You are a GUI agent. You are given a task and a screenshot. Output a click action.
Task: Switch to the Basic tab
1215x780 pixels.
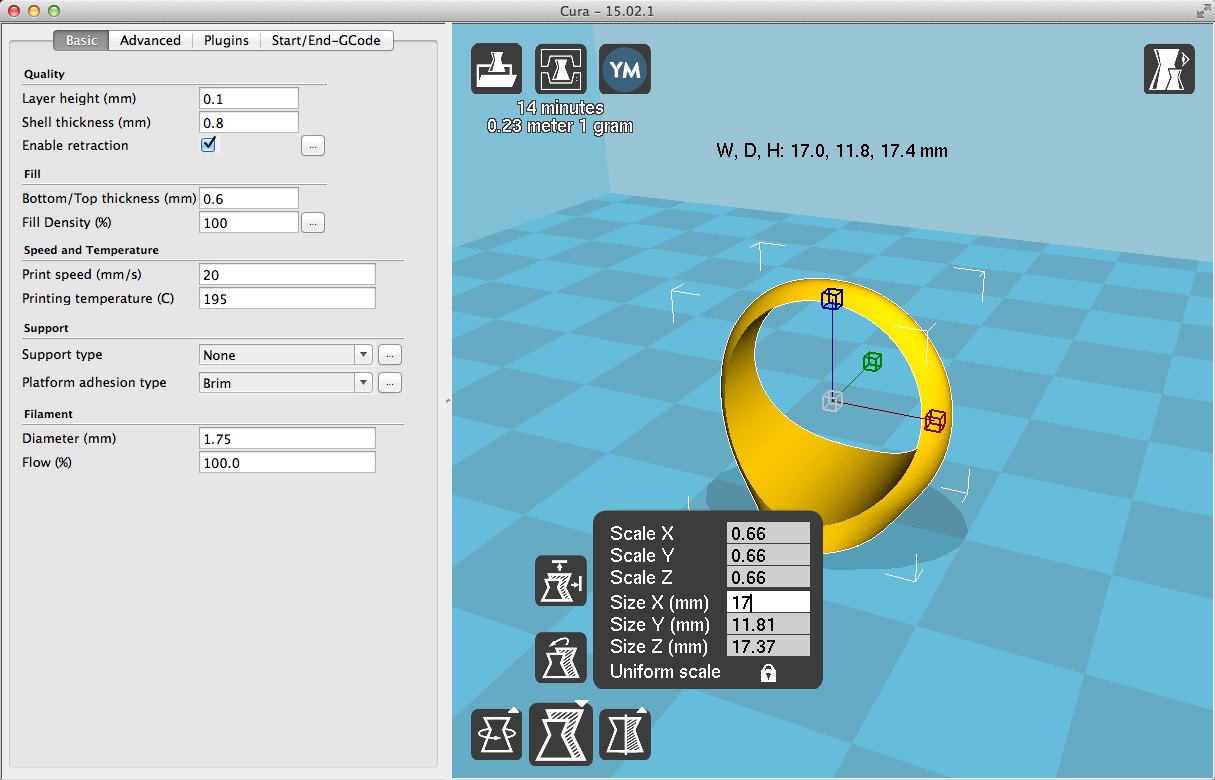(81, 40)
